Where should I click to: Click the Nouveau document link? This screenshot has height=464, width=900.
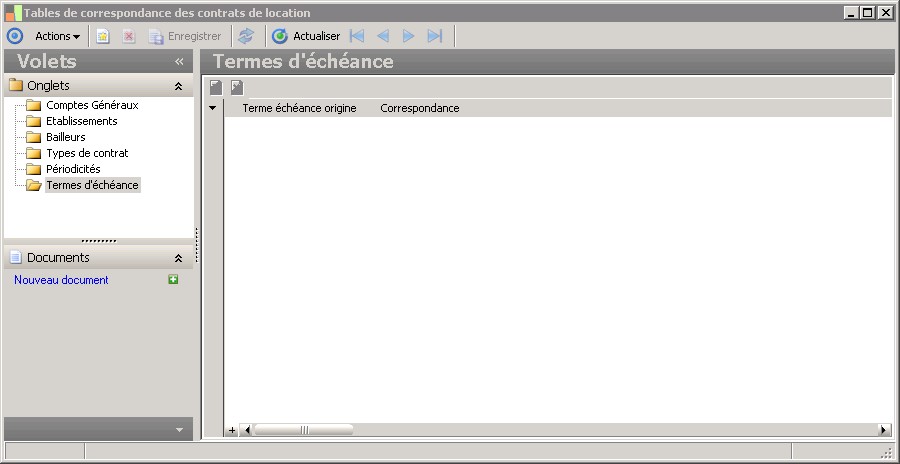(61, 280)
